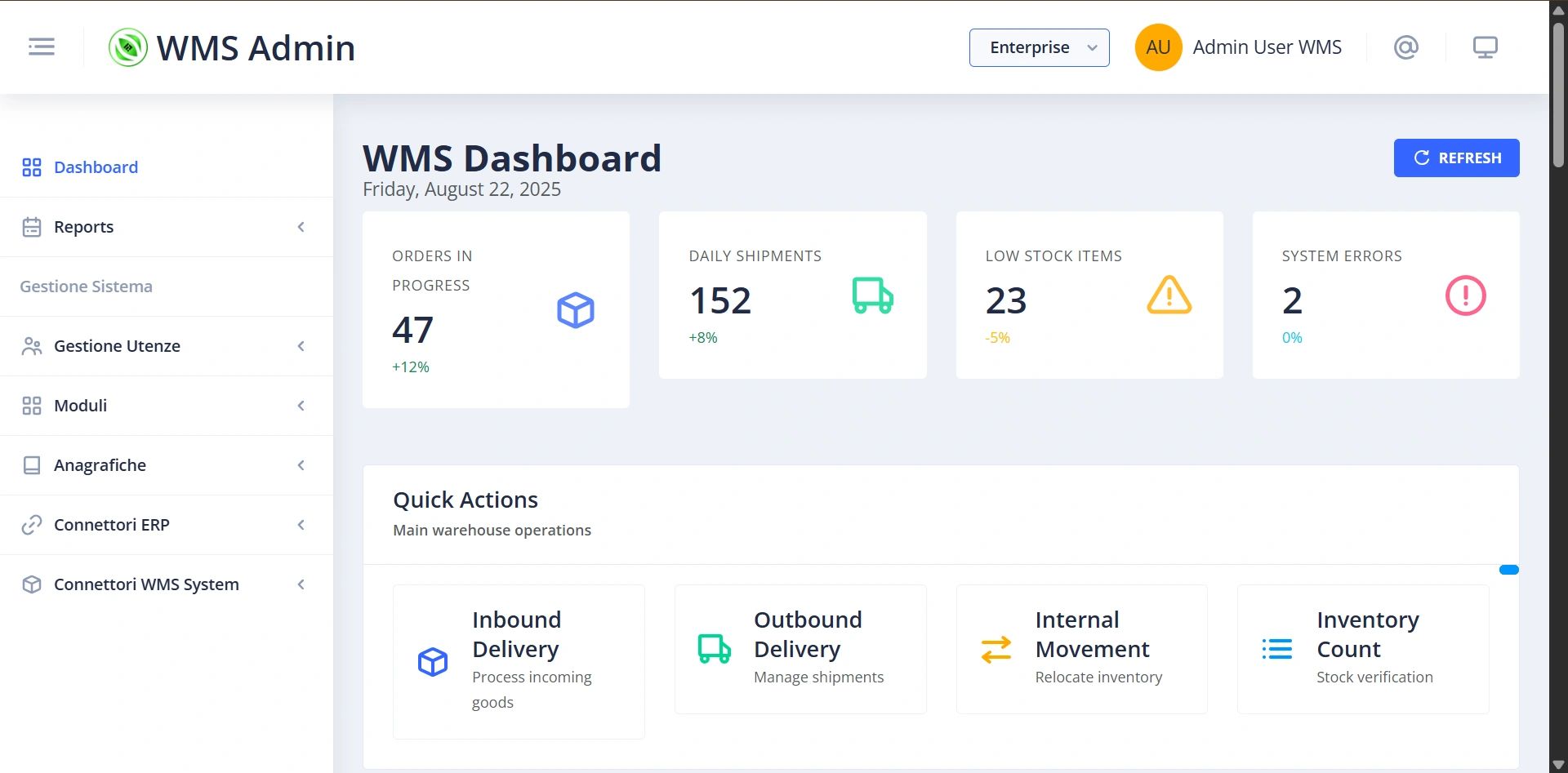
Task: Click the green truck Daily Shipments icon
Action: [872, 295]
